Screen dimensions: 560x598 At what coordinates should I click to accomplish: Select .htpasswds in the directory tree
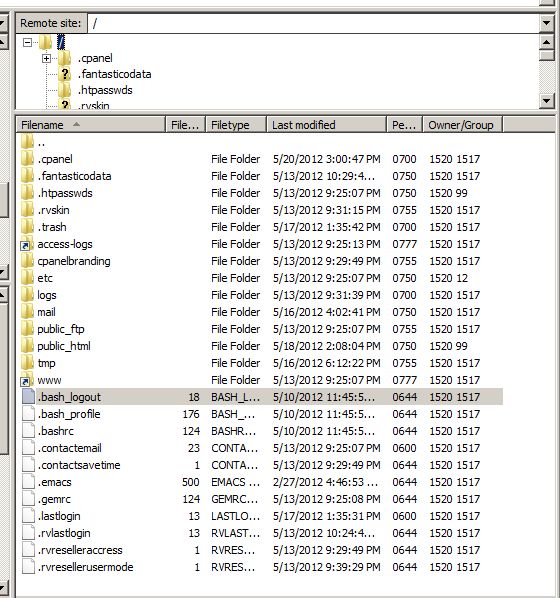(x=105, y=90)
